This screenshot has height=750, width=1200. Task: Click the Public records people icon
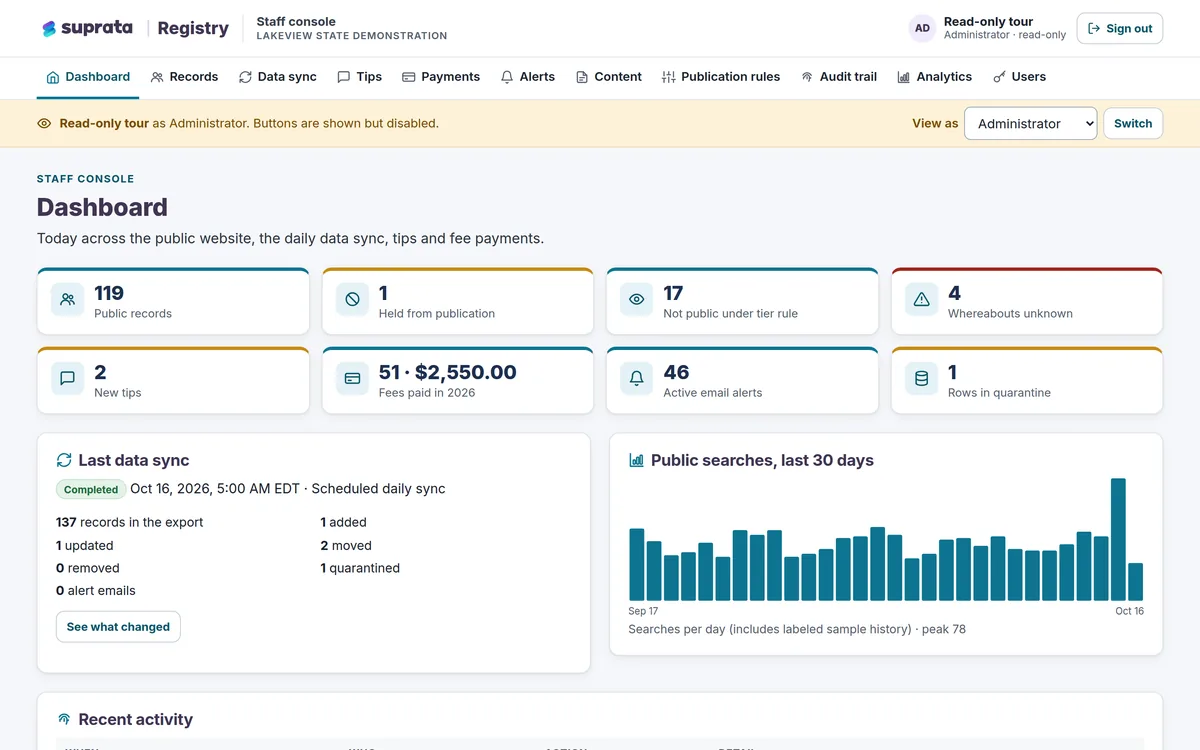pos(68,299)
